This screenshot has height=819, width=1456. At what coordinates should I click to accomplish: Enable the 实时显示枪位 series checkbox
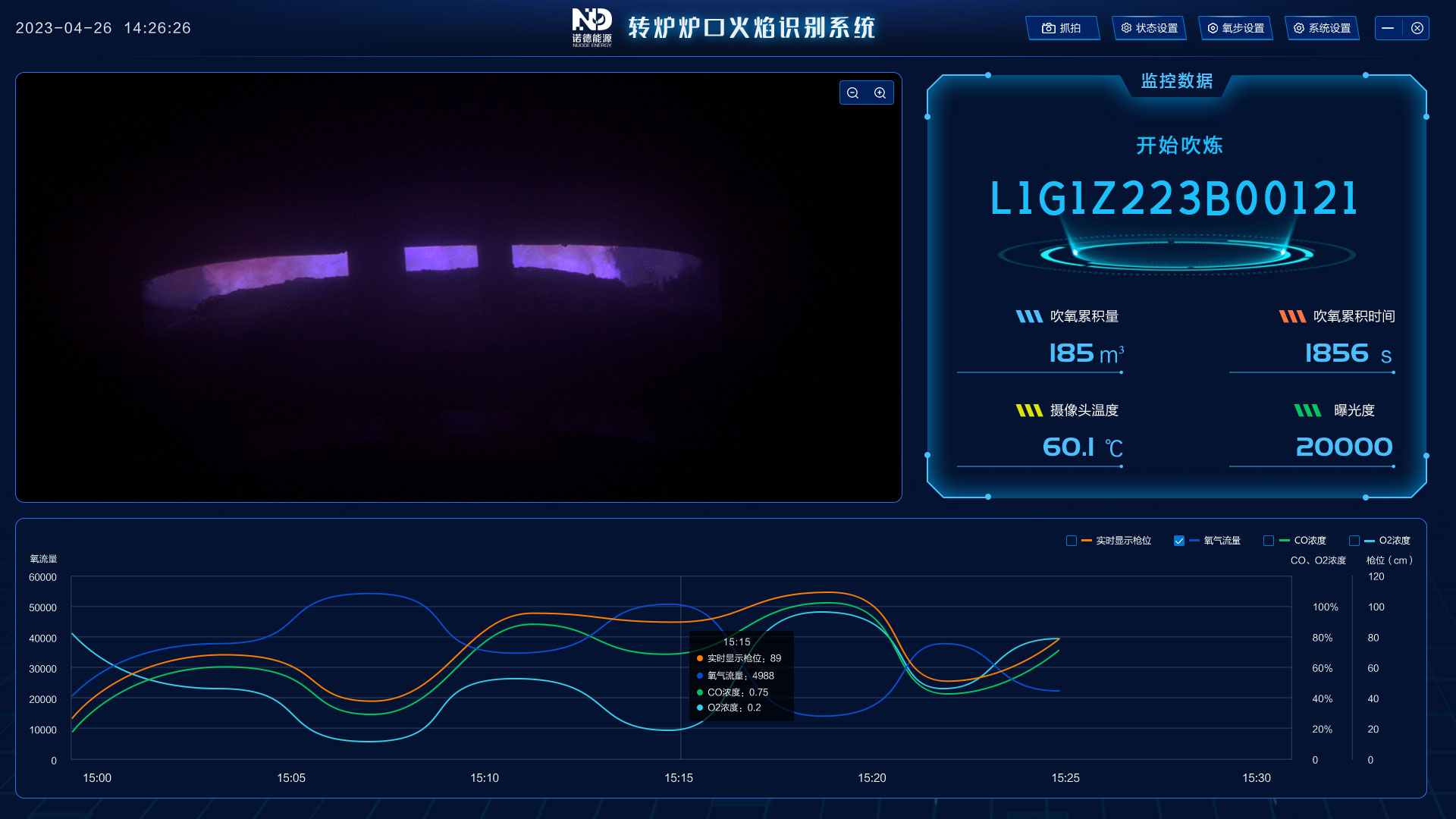(1072, 541)
